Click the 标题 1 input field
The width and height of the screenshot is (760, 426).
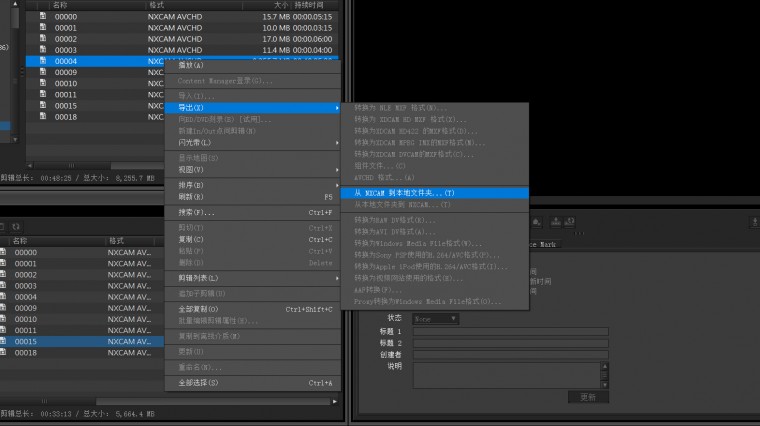(510, 331)
